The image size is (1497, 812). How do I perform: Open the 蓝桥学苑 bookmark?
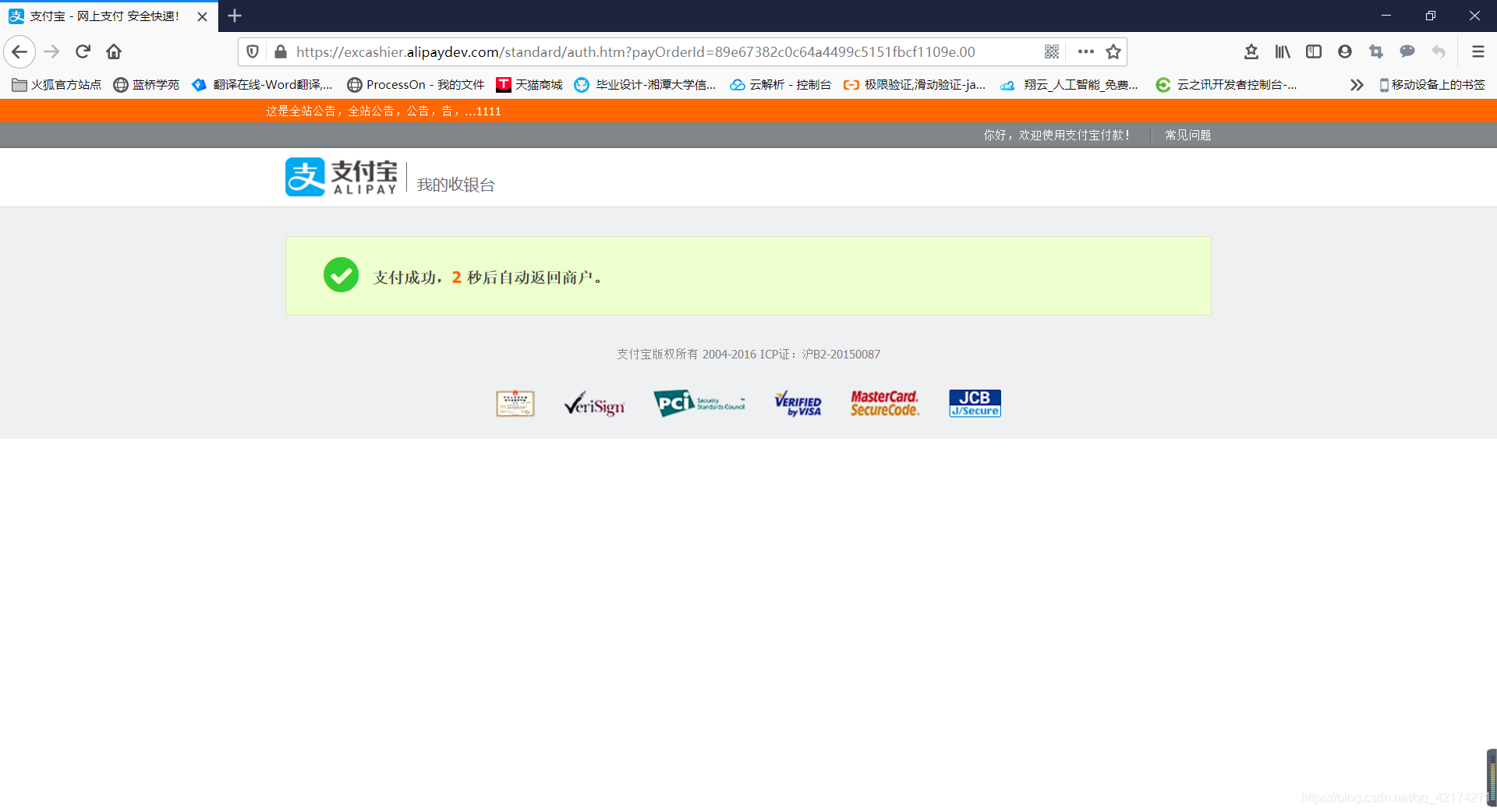point(147,85)
